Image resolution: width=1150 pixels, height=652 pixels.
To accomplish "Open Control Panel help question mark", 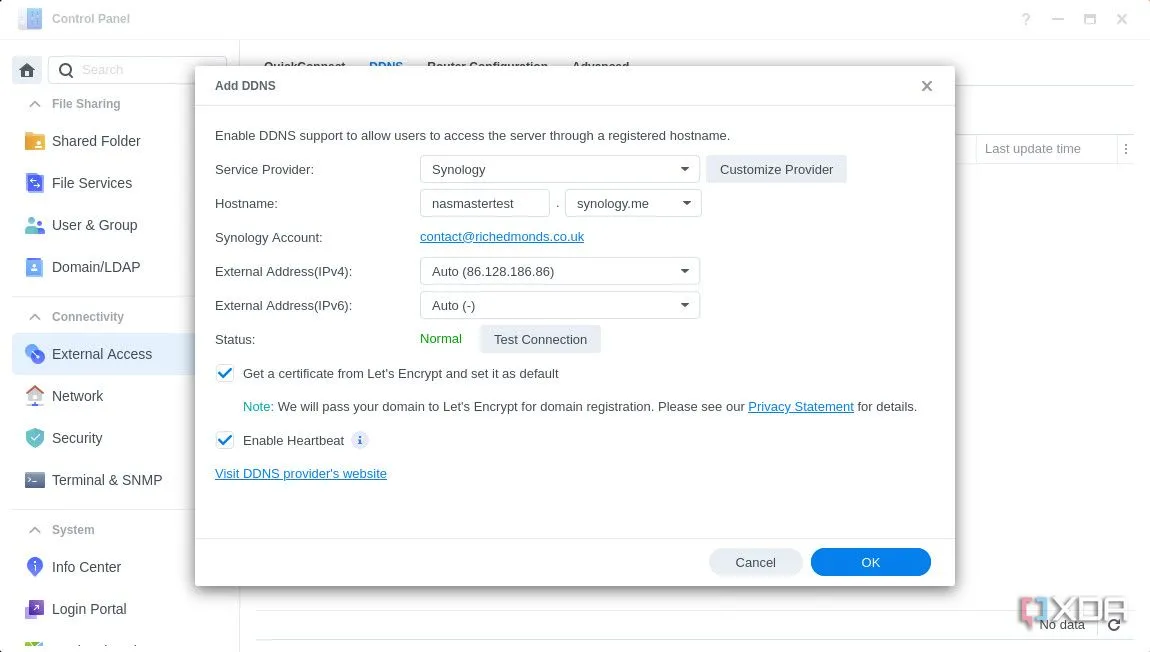I will pos(1026,19).
